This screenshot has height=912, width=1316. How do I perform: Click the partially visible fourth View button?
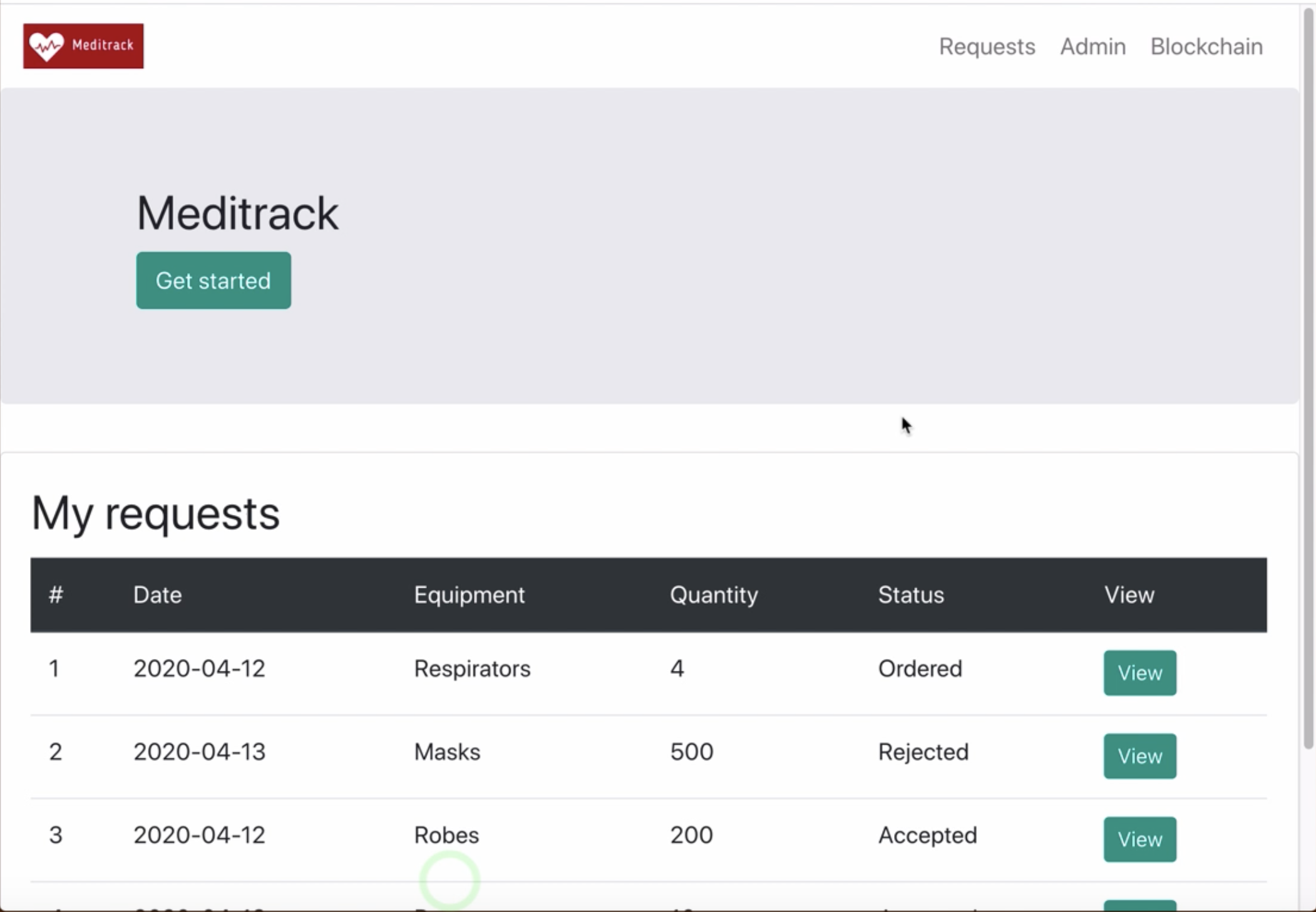pos(1139,906)
